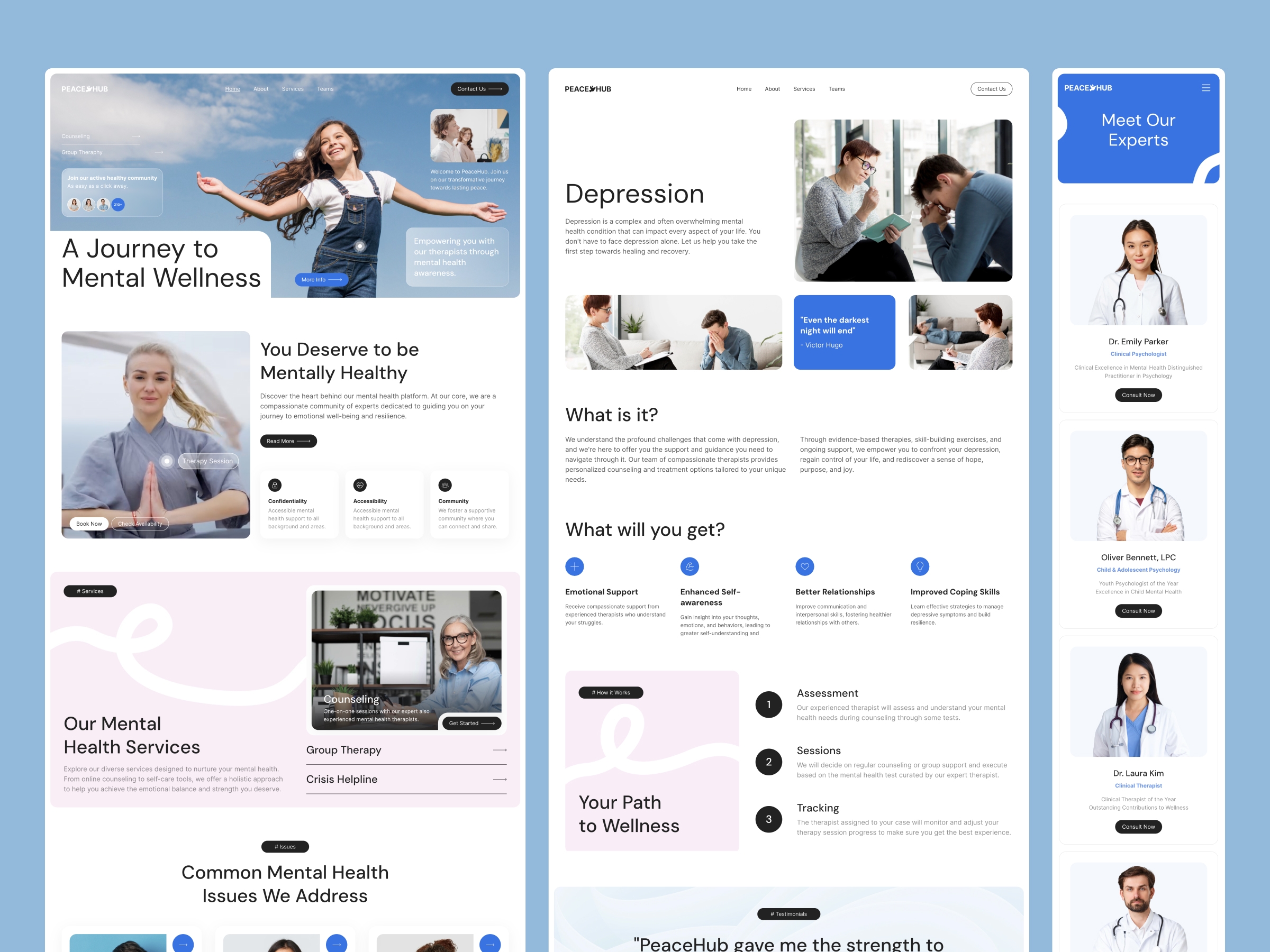1270x952 pixels.
Task: Click Consult Now for Dr. Emily Parker
Action: 1138,395
